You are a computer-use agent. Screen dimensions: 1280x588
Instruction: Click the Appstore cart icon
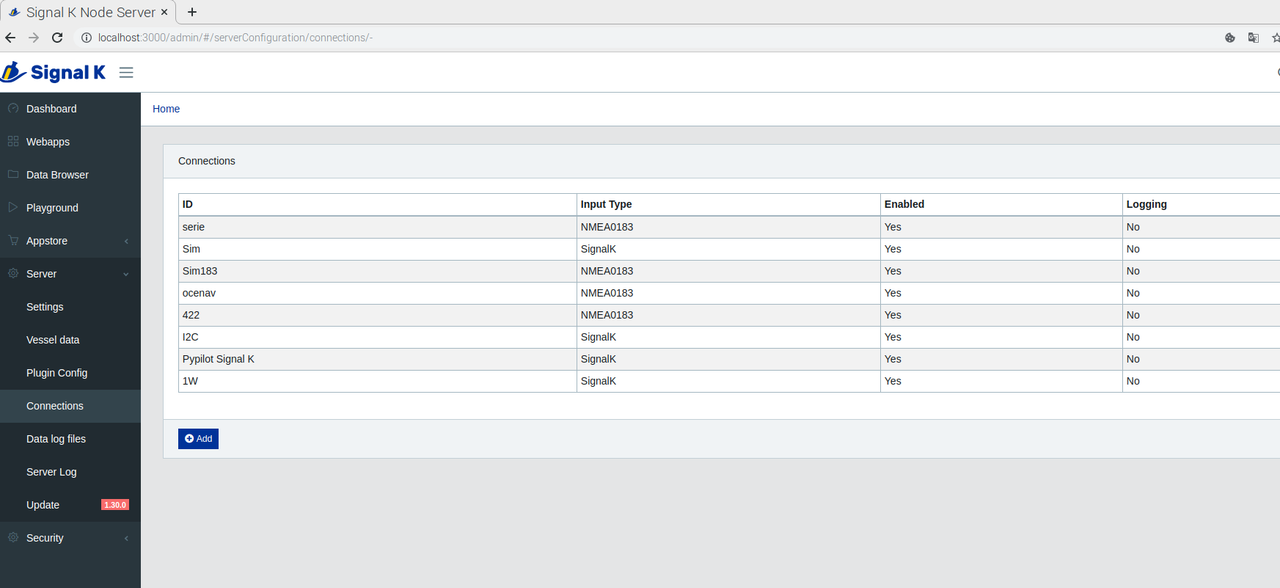13,240
